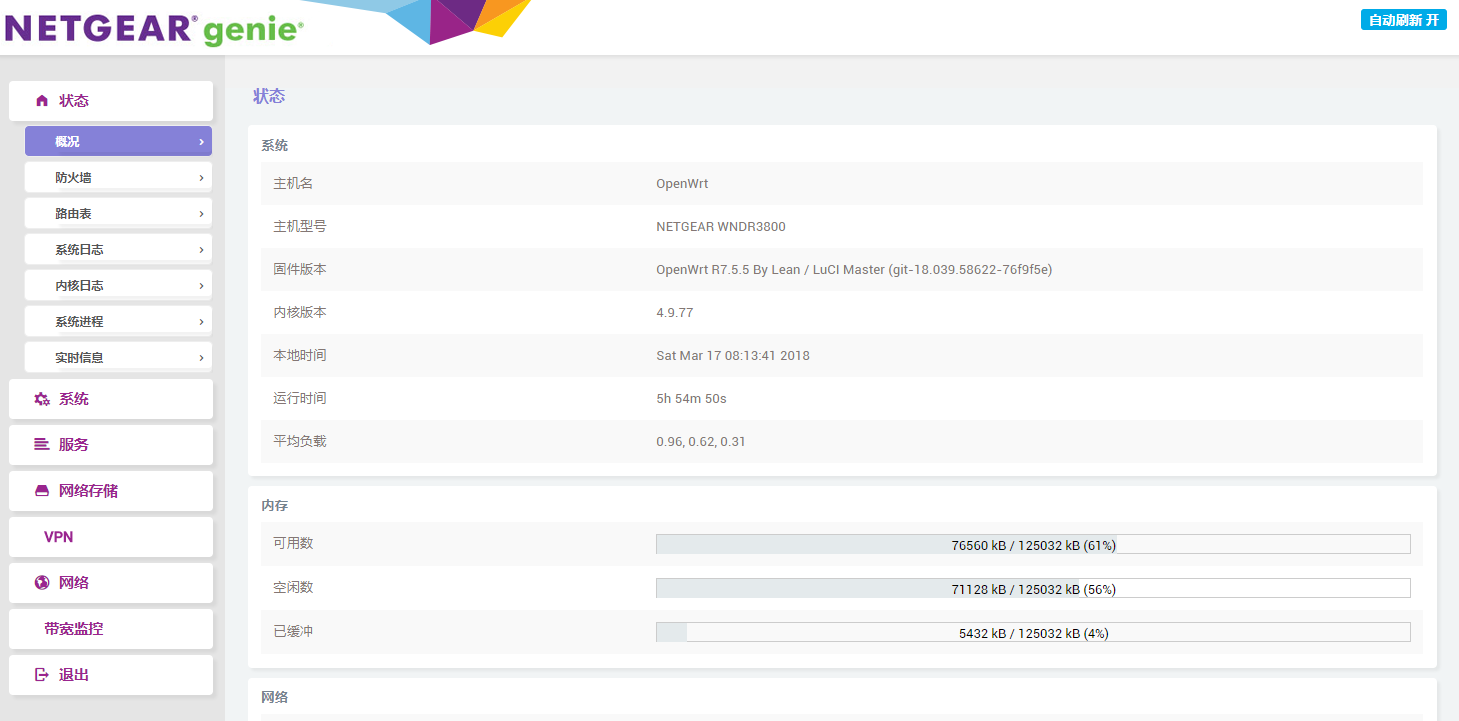Open the 系统进程 processes page
This screenshot has height=721, width=1459.
point(118,321)
